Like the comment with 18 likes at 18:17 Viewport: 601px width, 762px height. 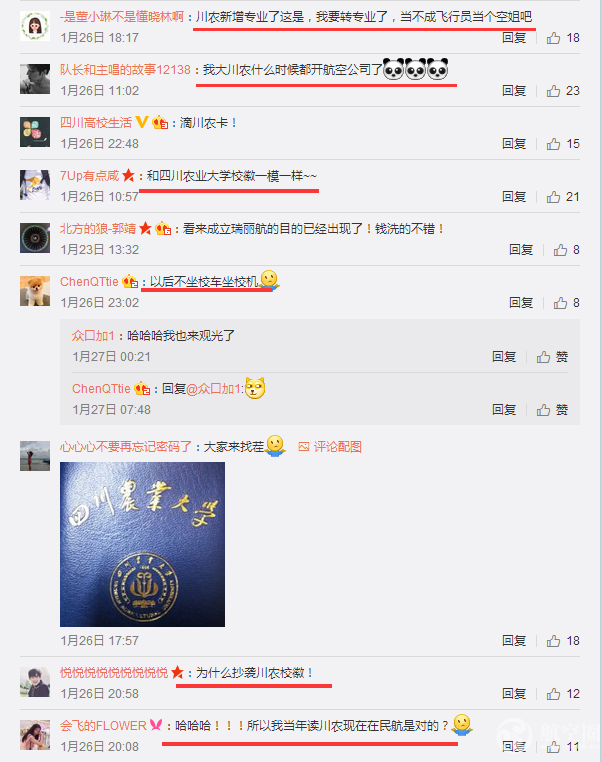point(563,38)
